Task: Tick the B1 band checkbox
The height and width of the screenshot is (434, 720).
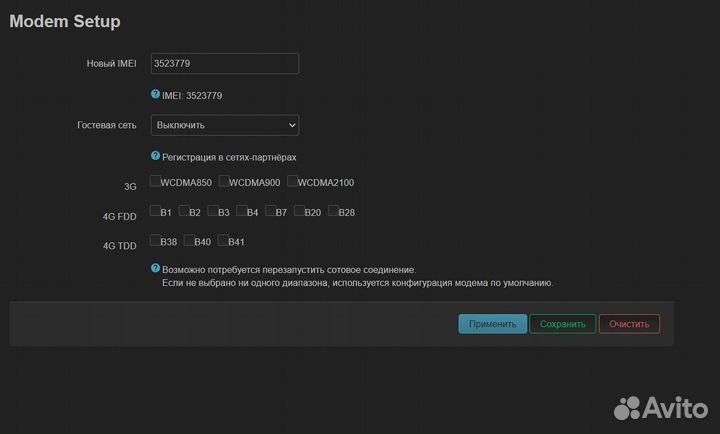Action: (x=155, y=211)
